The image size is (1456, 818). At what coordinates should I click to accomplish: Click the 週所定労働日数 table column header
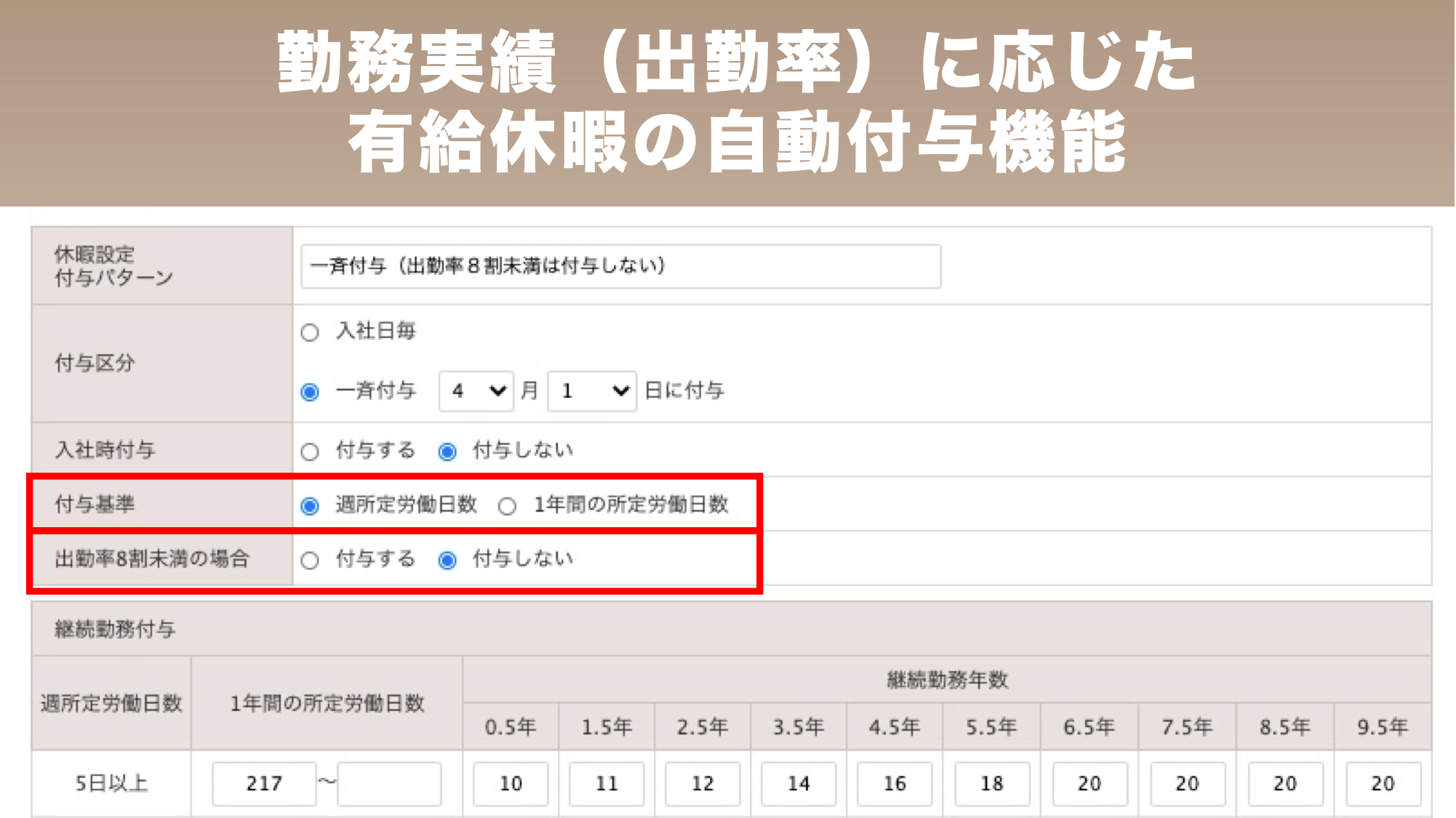111,703
